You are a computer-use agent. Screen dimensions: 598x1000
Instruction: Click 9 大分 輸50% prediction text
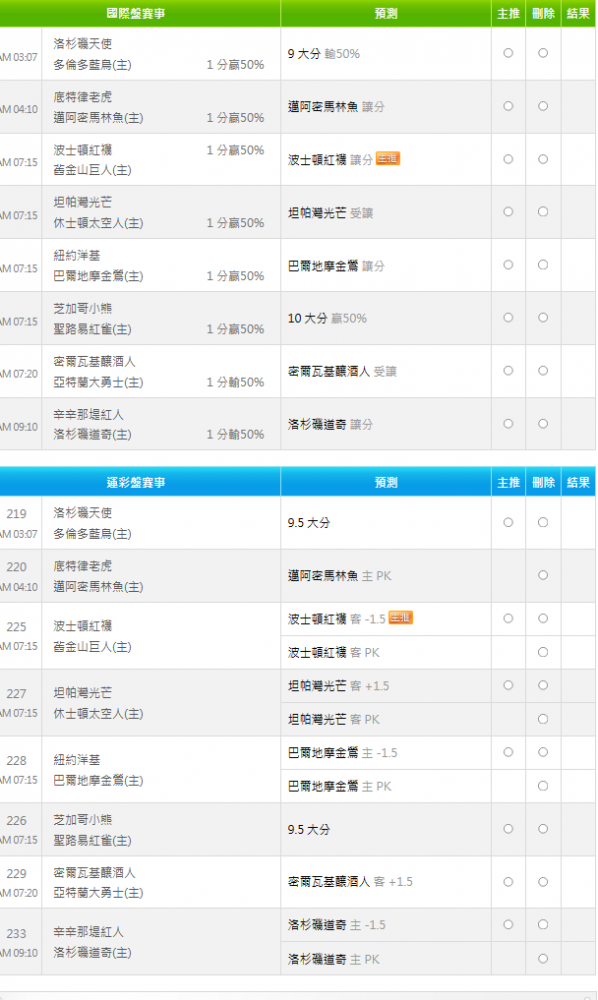(324, 54)
